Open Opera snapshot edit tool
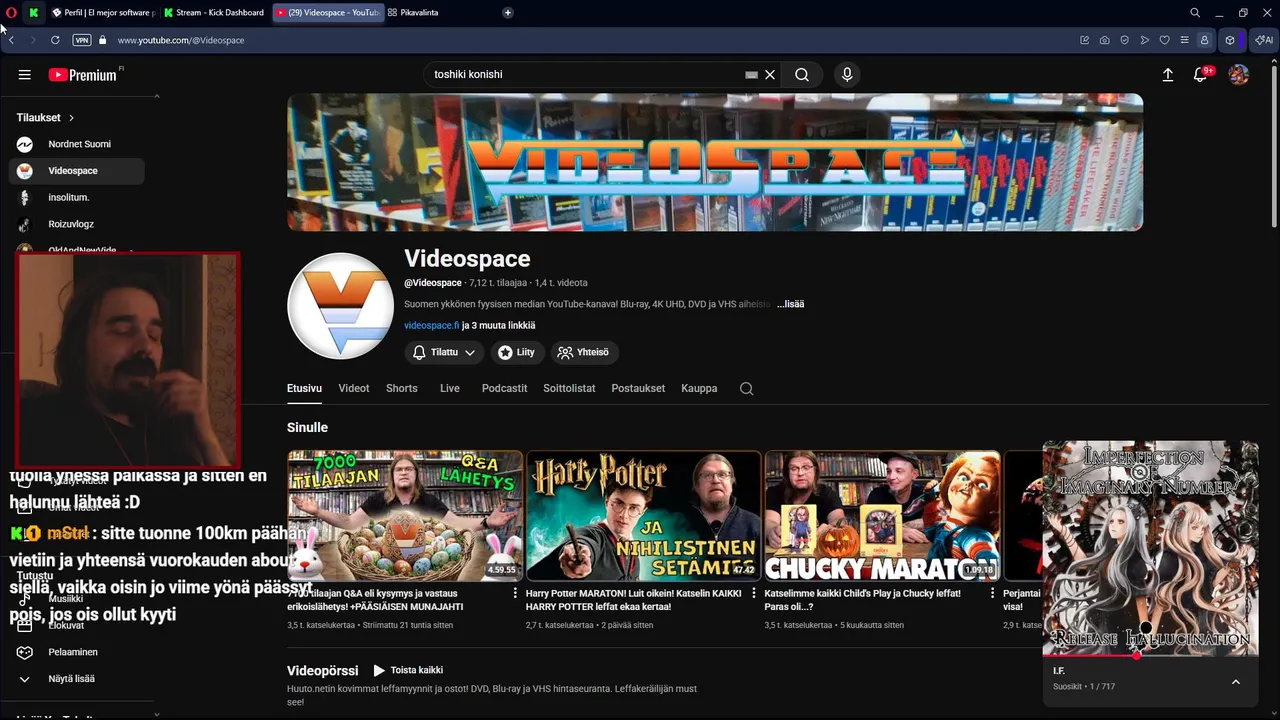Viewport: 1280px width, 720px height. 1085,40
